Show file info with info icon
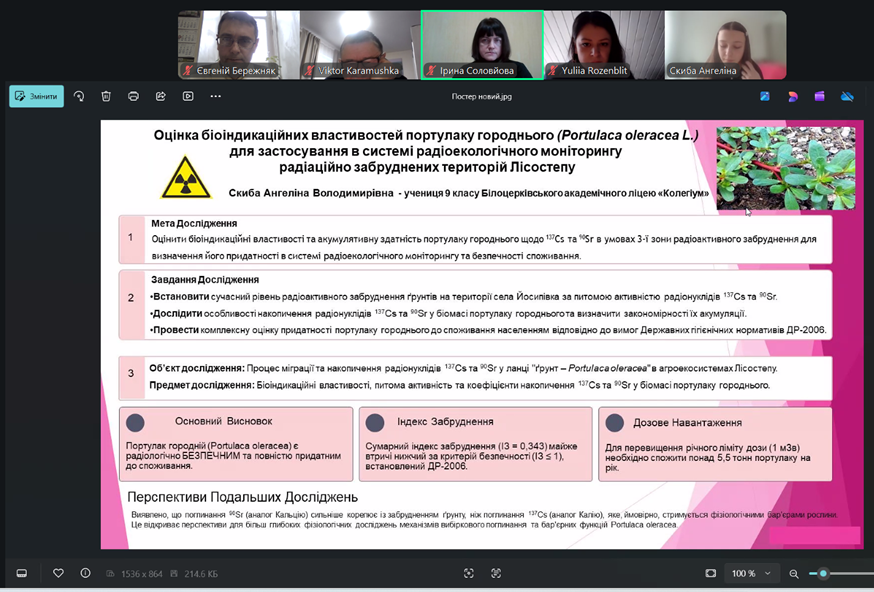The image size is (874, 592). pyautogui.click(x=85, y=573)
